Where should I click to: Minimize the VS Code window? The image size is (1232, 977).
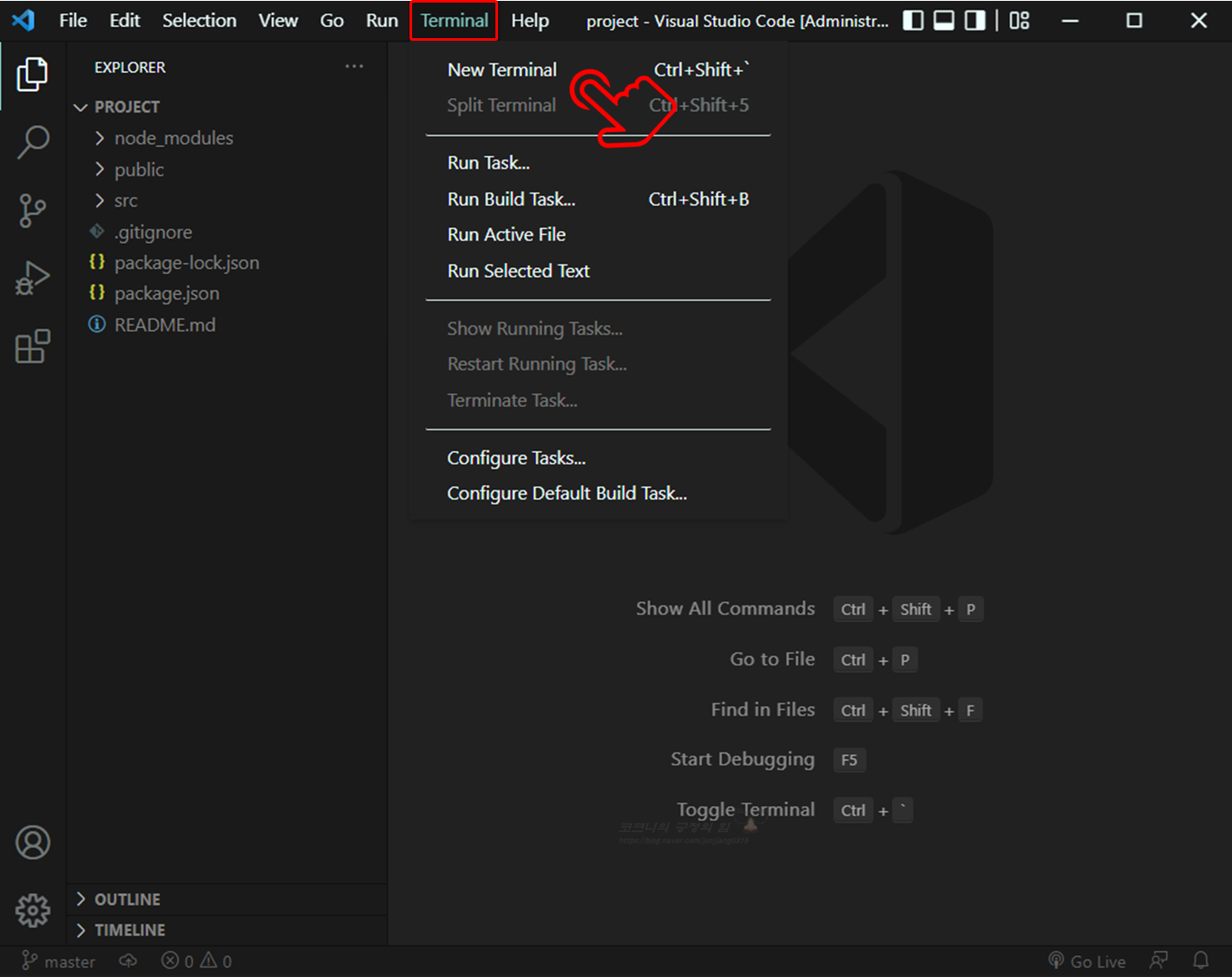click(1071, 20)
